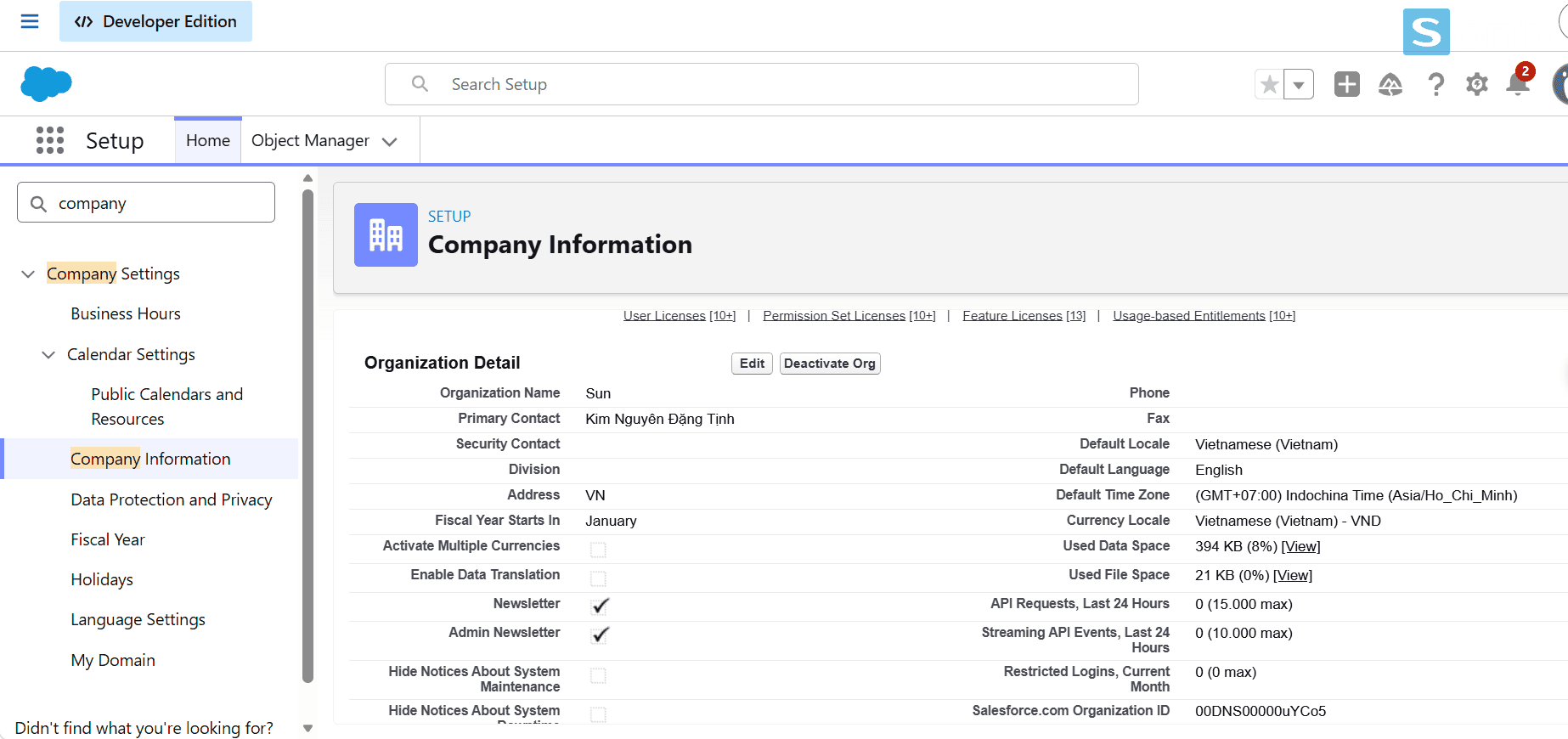Click the Fiscal Year Starts In value January
The height and width of the screenshot is (739, 1568).
(x=611, y=521)
